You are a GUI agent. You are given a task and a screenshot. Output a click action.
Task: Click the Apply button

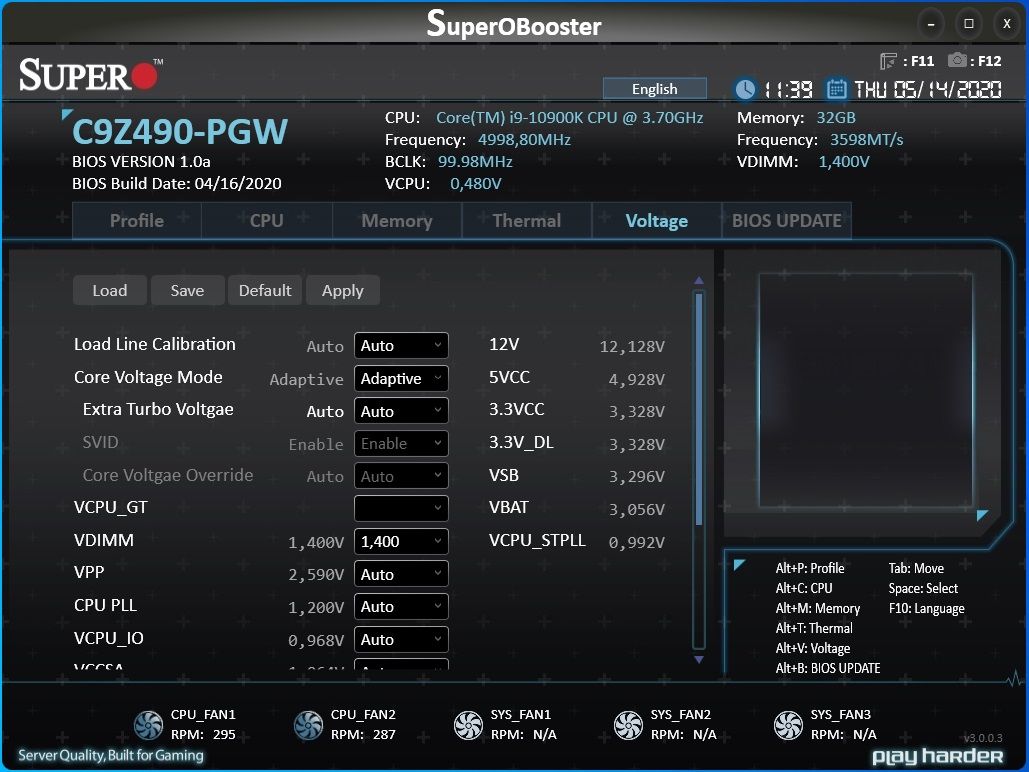[x=343, y=290]
